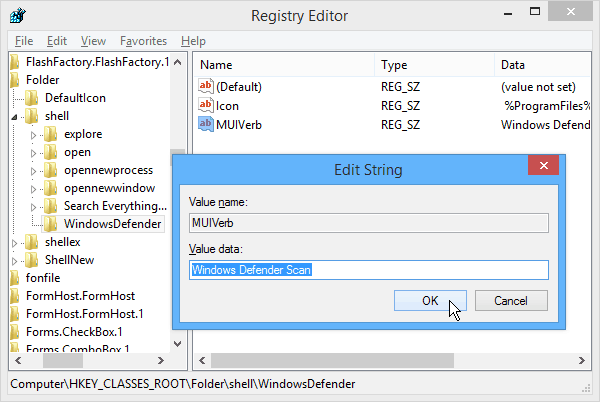The image size is (600, 402).
Task: Open the Edit menu
Action: (x=57, y=41)
